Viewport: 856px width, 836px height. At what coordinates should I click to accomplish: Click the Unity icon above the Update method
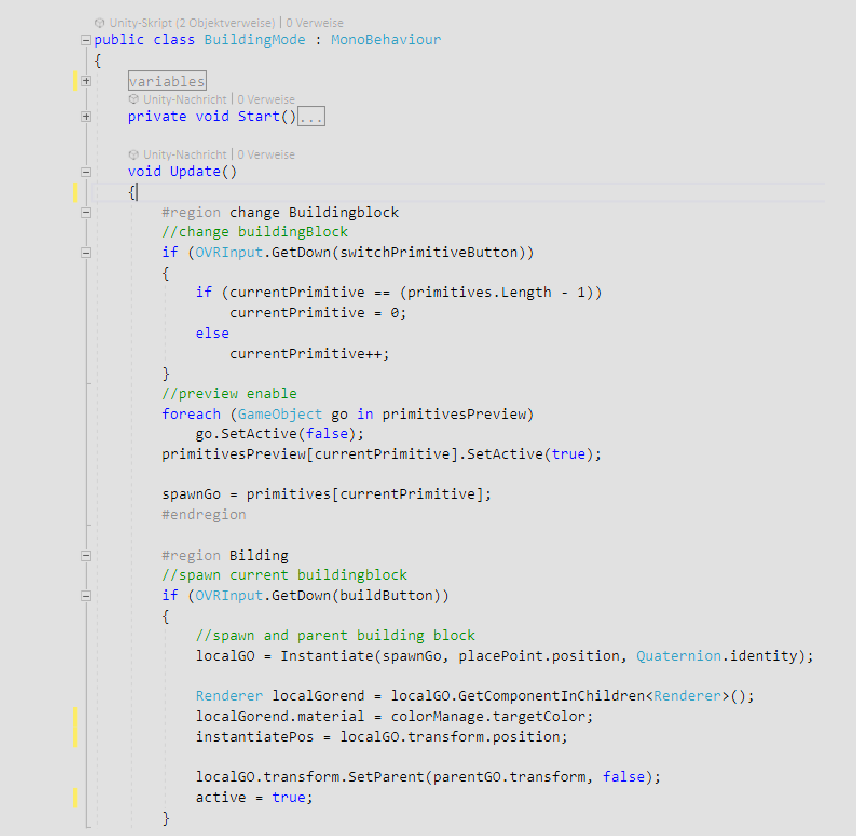point(134,154)
